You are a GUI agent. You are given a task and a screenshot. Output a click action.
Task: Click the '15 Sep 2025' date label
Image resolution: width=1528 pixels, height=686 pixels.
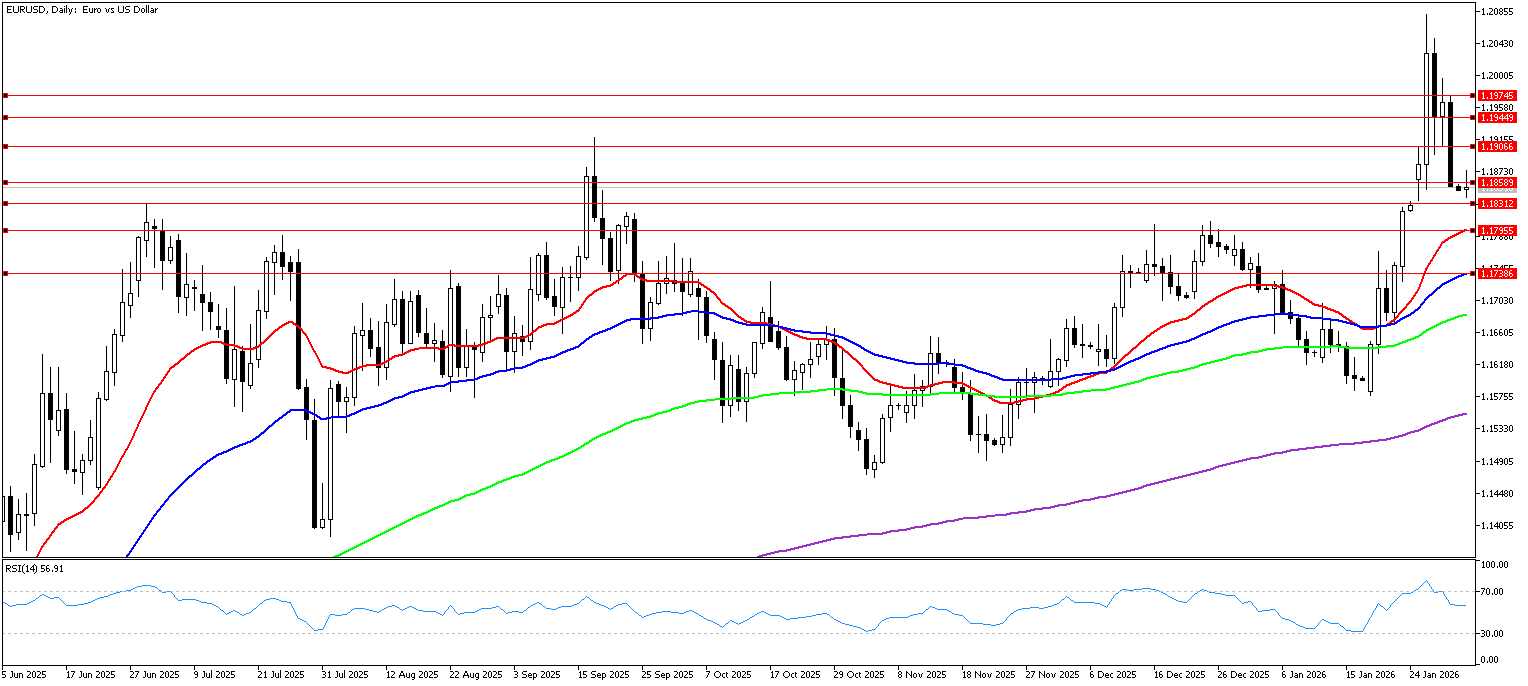coord(603,675)
